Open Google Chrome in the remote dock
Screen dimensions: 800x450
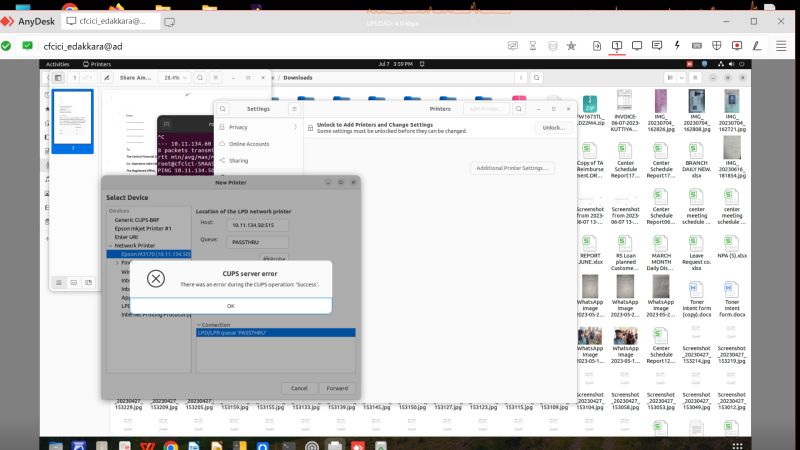(171, 446)
